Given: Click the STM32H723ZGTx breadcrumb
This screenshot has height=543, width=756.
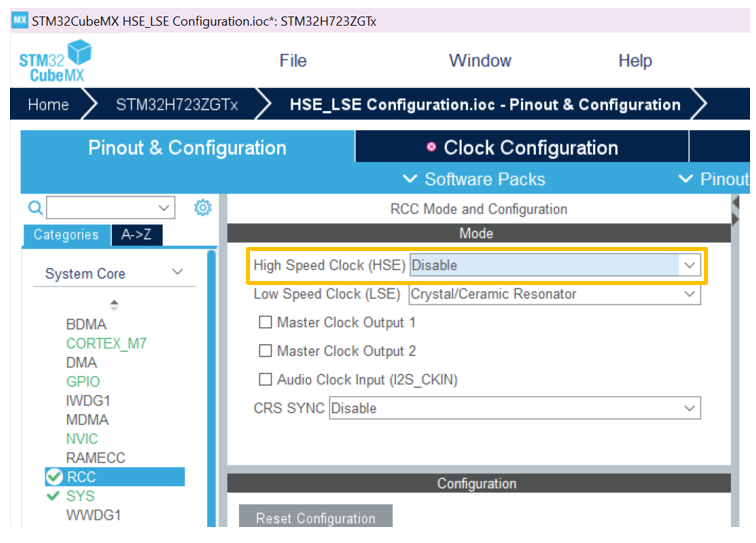Looking at the screenshot, I should (177, 105).
